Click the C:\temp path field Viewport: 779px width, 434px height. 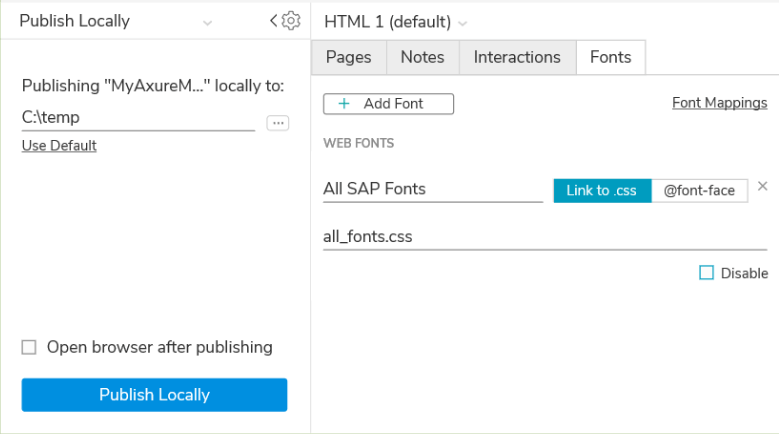[x=138, y=118]
